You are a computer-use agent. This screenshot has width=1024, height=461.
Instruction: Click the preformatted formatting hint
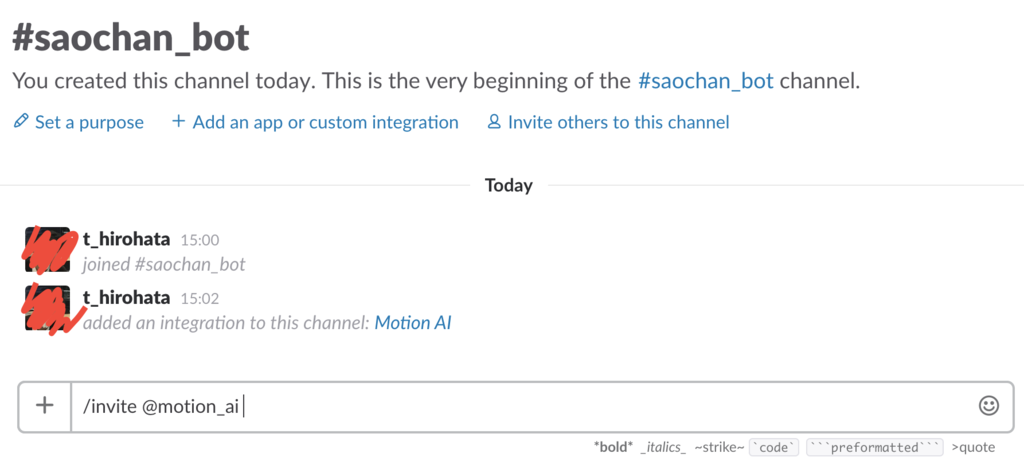point(874,447)
